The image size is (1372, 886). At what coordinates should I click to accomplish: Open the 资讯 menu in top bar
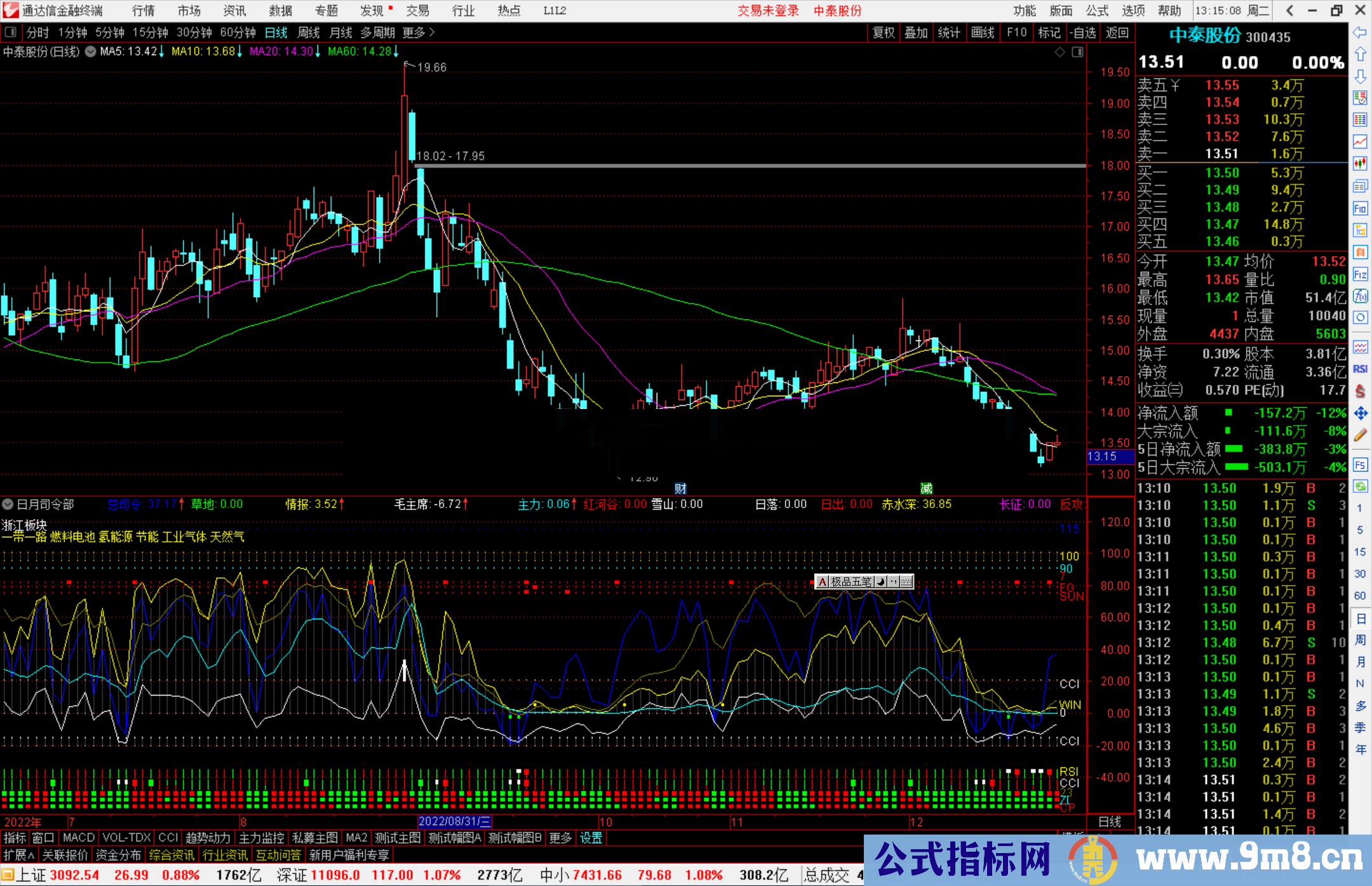tap(234, 11)
